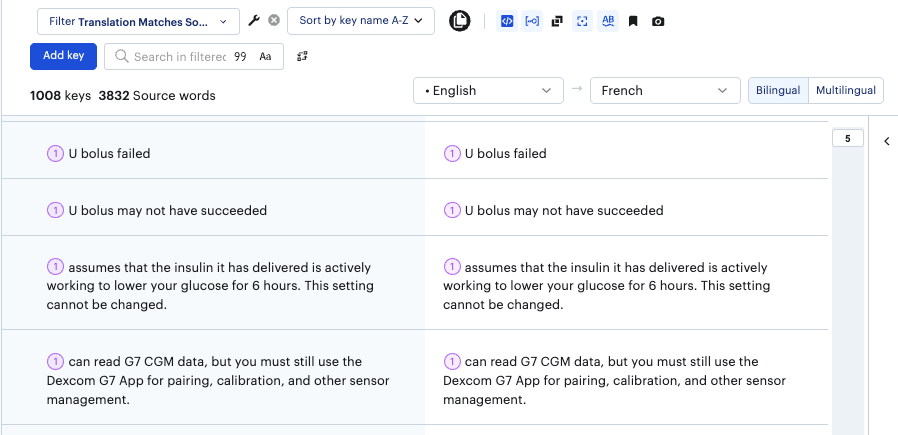Click the focus frame icon

point(582,21)
